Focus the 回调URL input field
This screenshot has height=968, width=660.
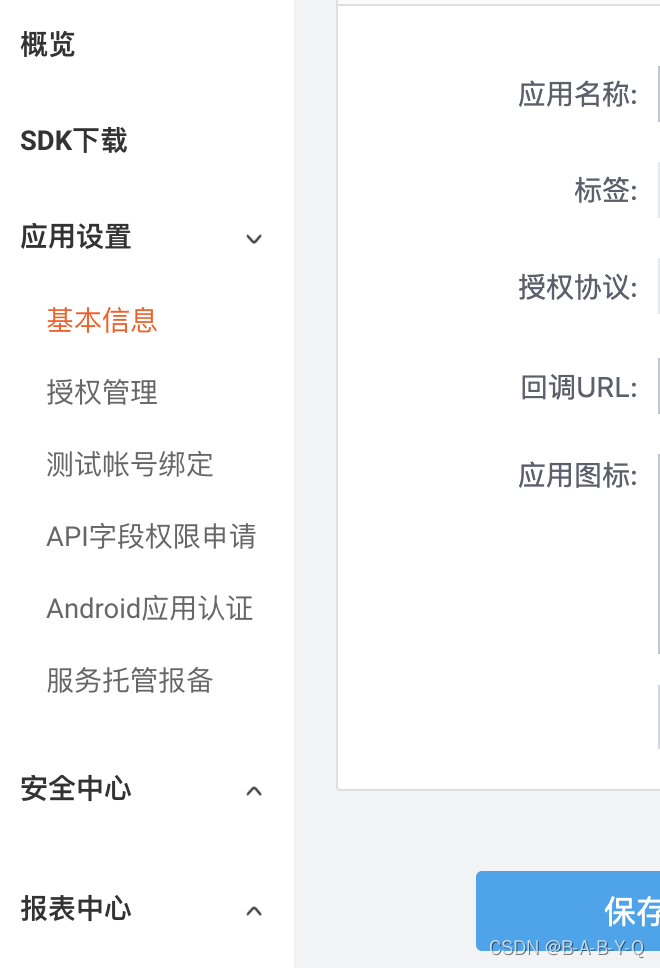click(x=659, y=386)
